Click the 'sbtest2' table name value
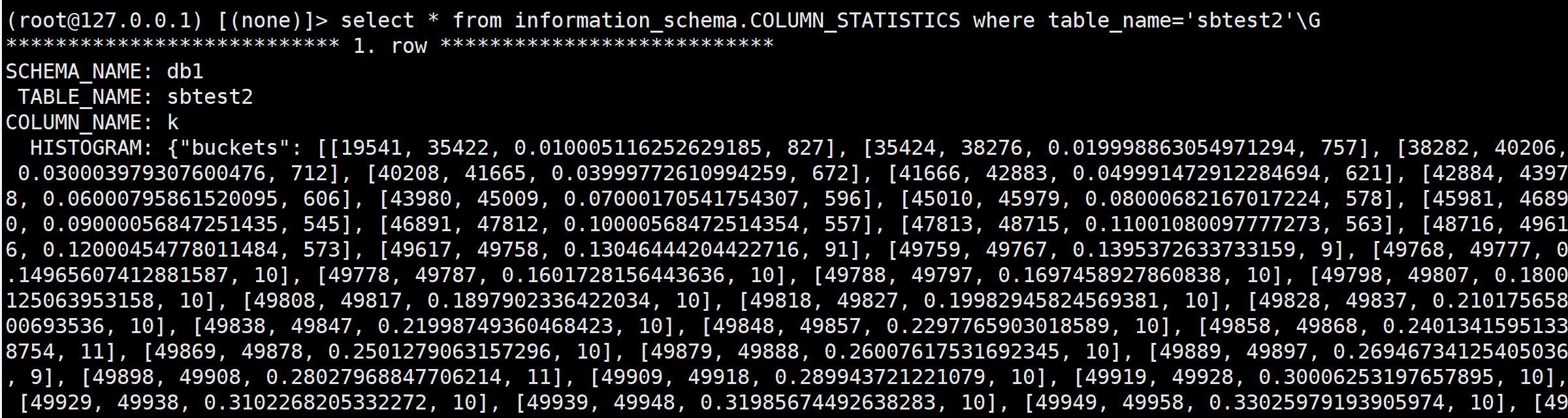Screen dimensions: 1568x418 210,97
